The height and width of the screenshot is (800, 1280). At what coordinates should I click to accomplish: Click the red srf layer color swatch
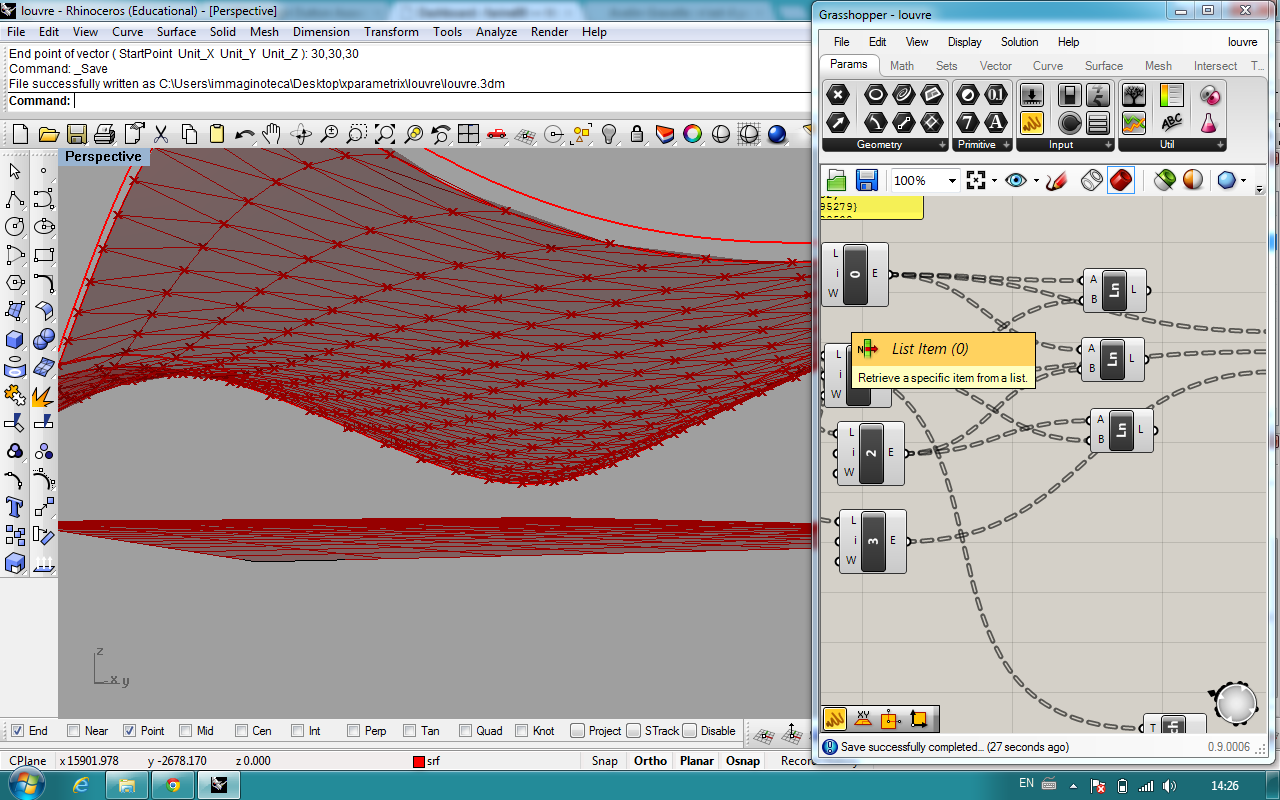tap(419, 762)
